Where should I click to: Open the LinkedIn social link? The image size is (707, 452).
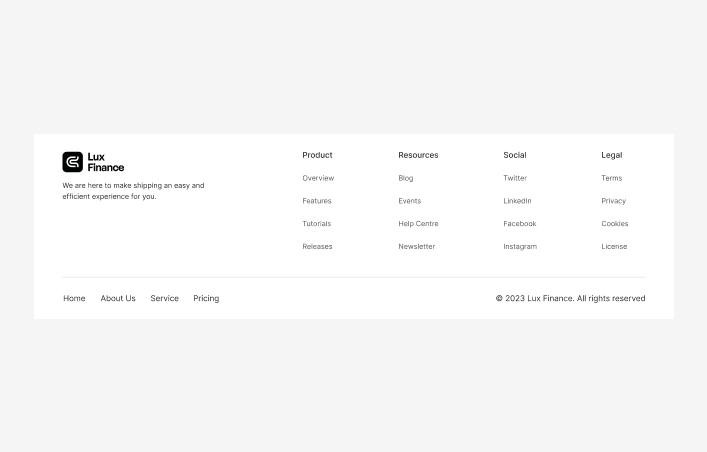point(517,201)
